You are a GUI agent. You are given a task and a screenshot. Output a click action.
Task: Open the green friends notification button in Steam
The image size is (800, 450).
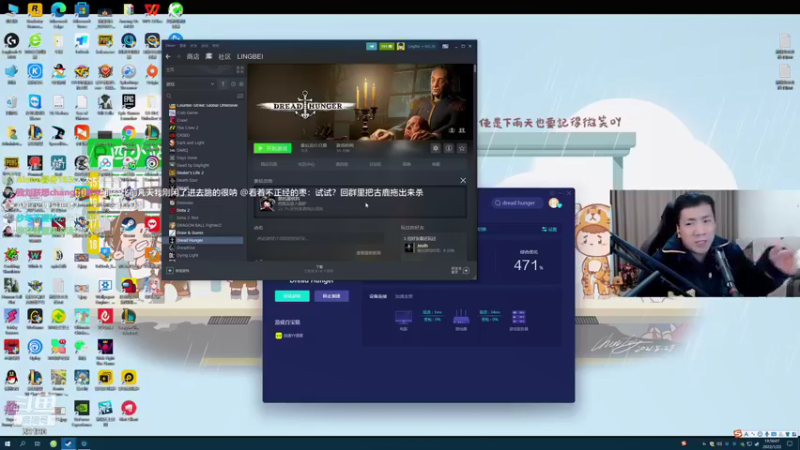[387, 46]
